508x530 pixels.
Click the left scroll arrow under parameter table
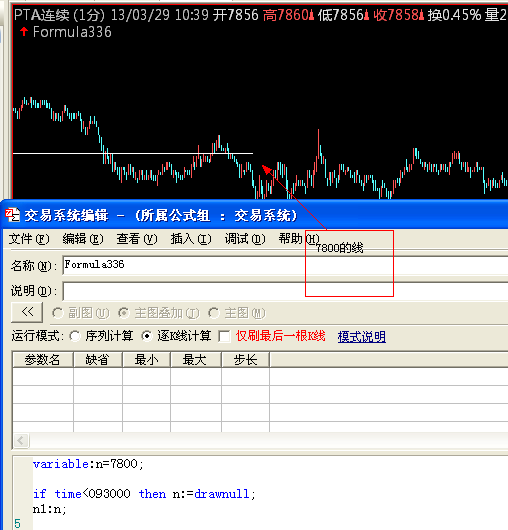coord(21,440)
